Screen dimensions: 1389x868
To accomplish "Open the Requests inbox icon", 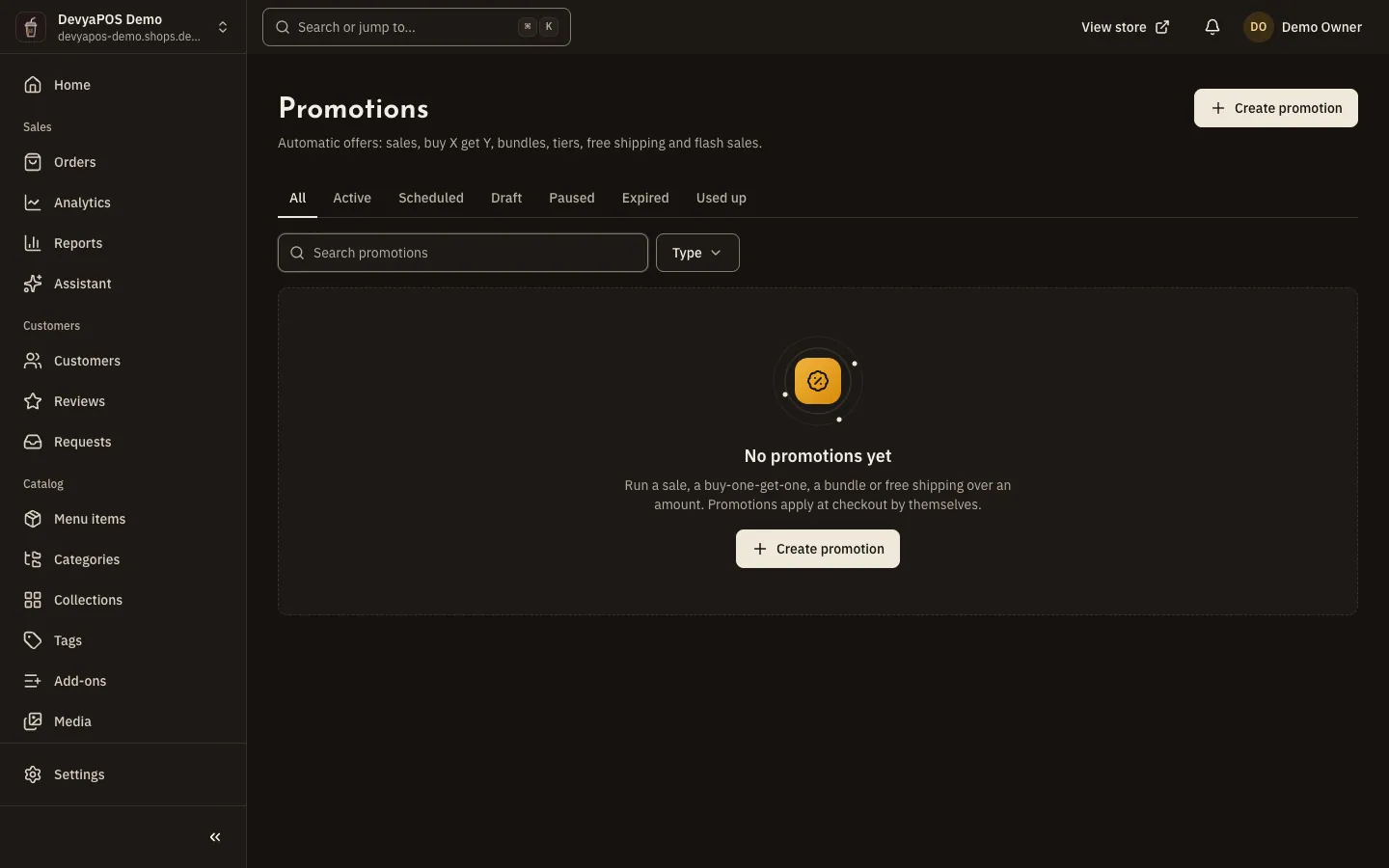I will coord(33,442).
